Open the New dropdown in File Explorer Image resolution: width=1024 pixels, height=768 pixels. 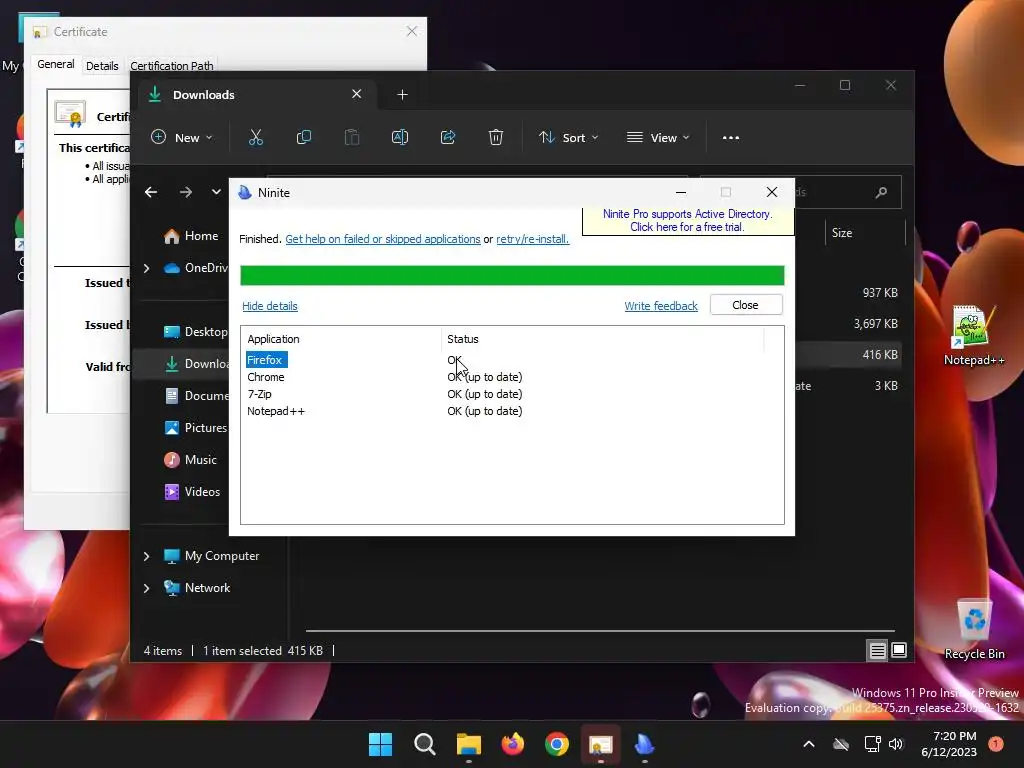point(182,137)
